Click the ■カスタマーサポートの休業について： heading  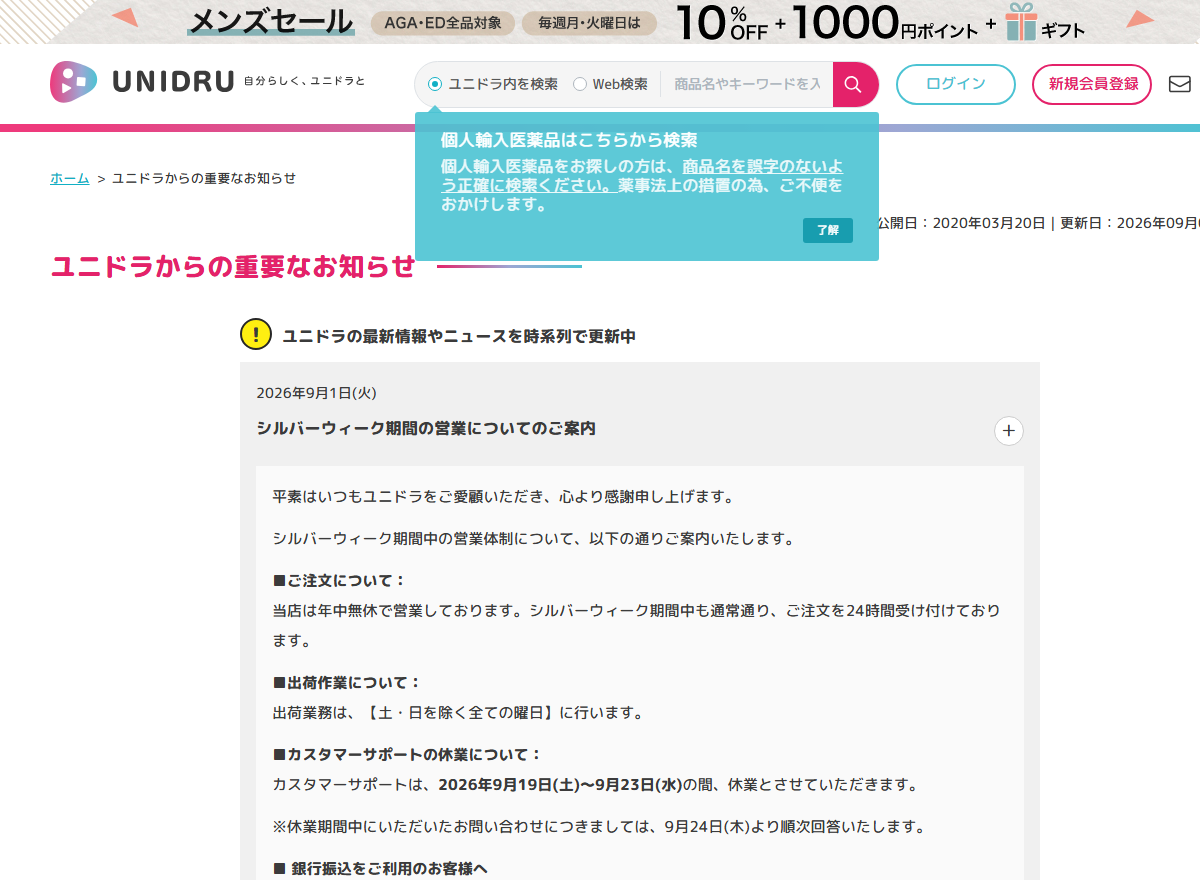[x=407, y=755]
